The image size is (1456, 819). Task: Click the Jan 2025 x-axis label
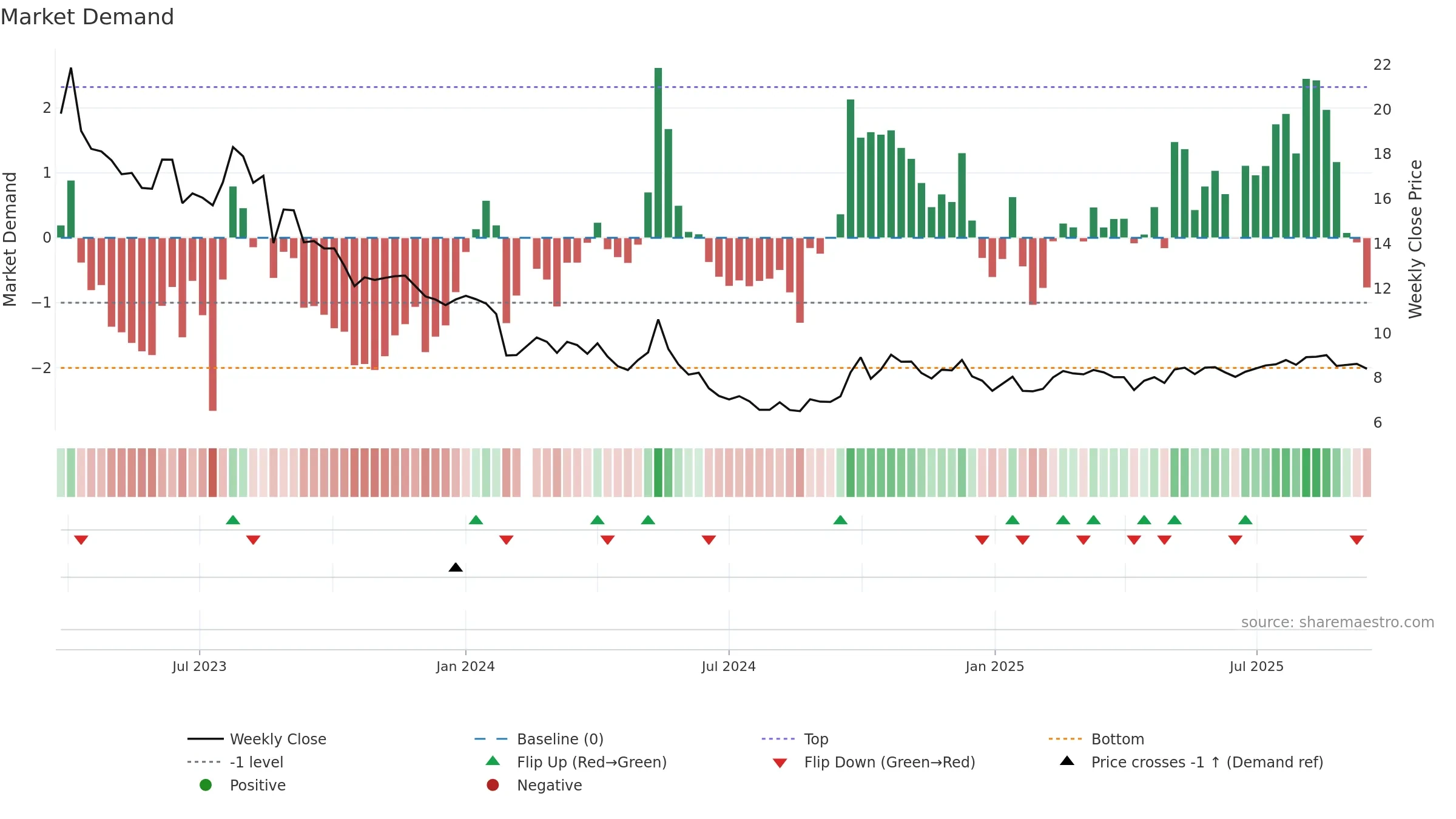coord(995,667)
